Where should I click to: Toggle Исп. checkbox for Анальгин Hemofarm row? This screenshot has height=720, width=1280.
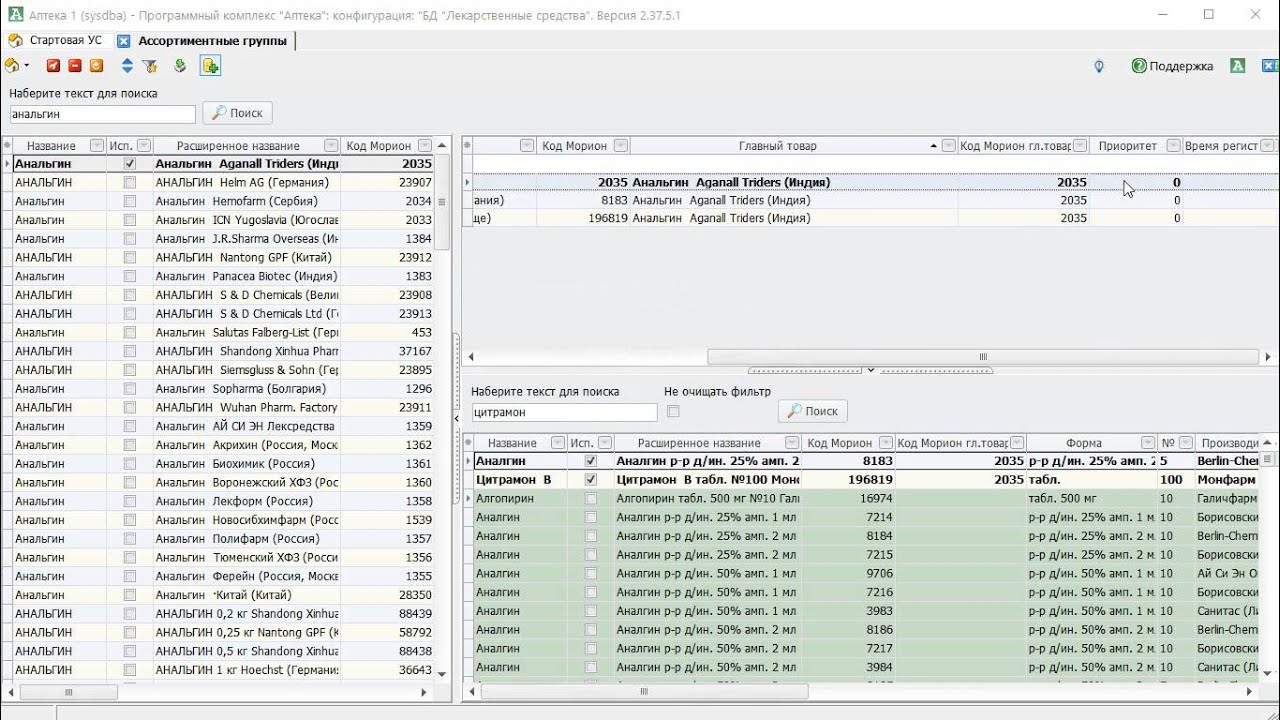[x=129, y=201]
